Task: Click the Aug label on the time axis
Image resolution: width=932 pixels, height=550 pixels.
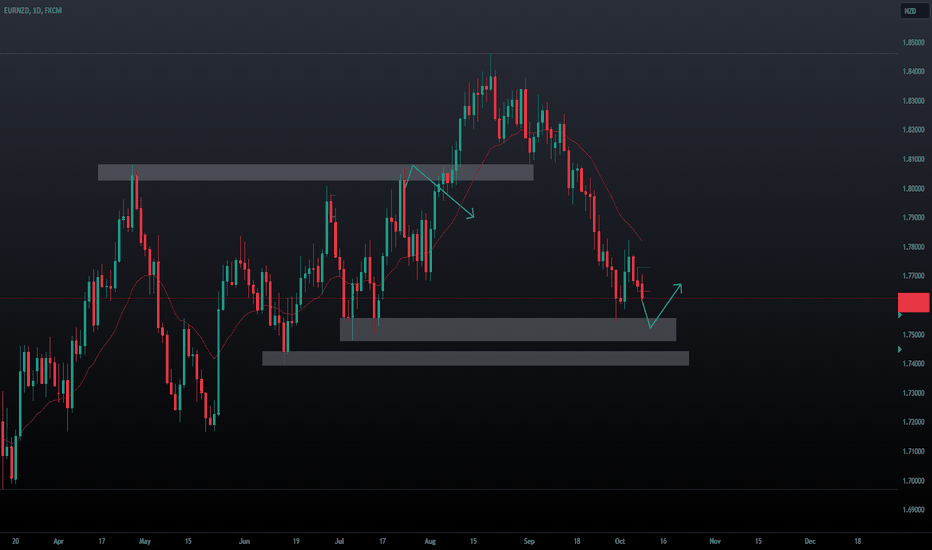Action: coord(430,542)
